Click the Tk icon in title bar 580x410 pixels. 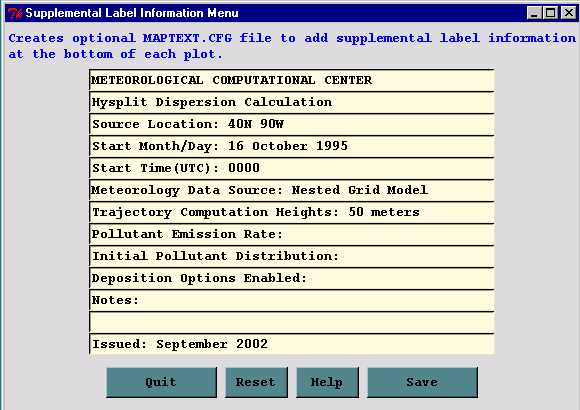(x=15, y=13)
